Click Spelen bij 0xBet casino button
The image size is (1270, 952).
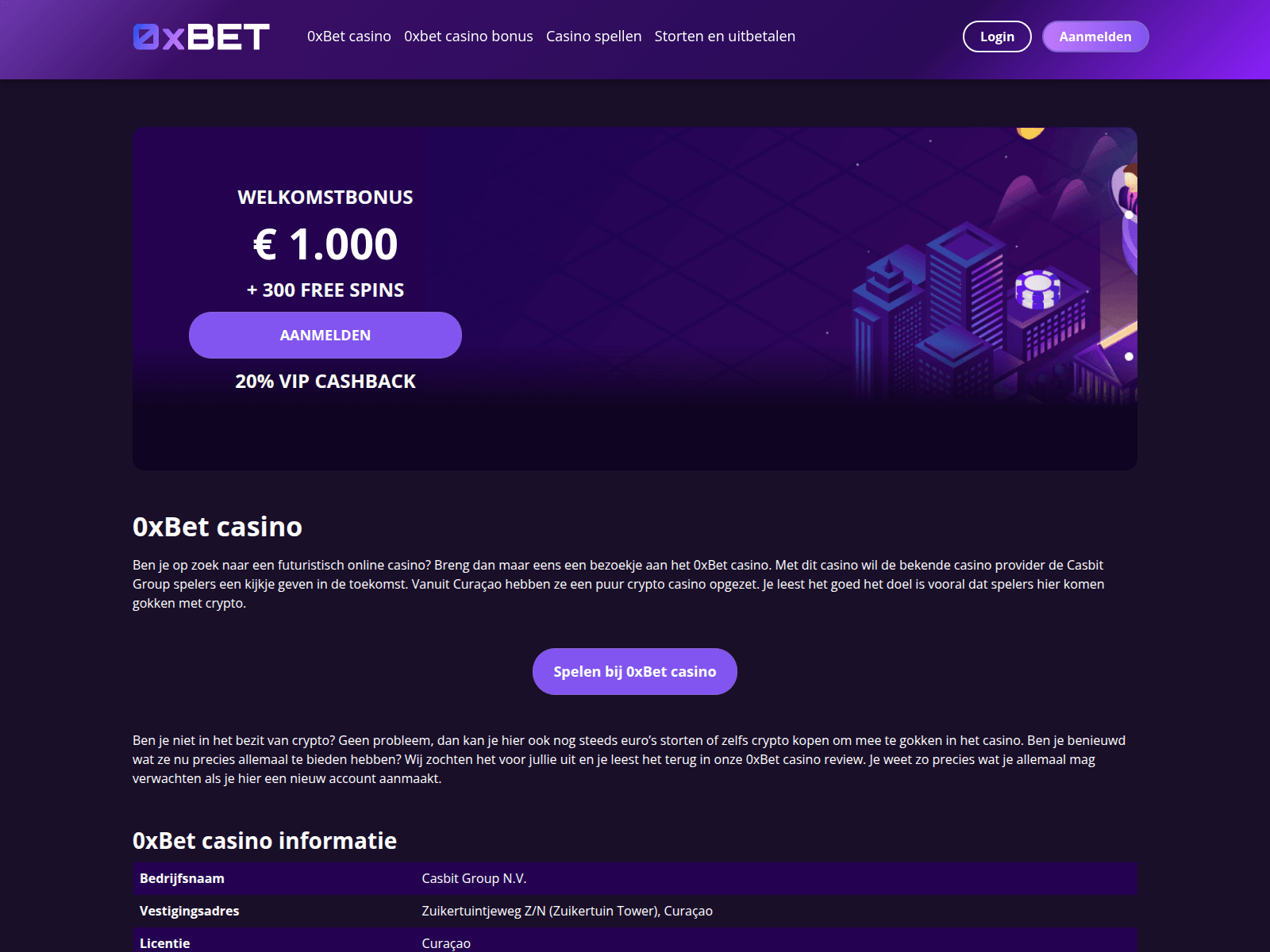(635, 671)
